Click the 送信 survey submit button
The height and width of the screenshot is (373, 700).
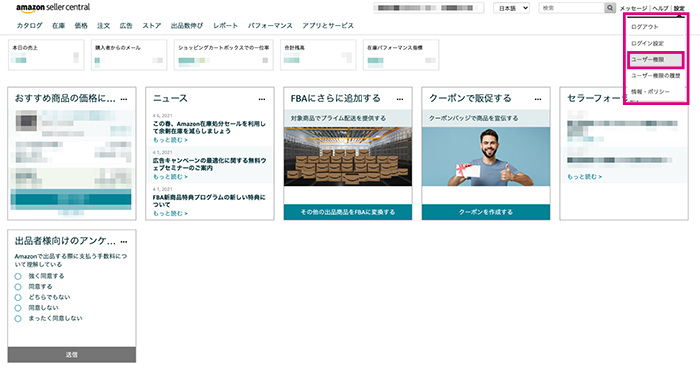pyautogui.click(x=72, y=355)
